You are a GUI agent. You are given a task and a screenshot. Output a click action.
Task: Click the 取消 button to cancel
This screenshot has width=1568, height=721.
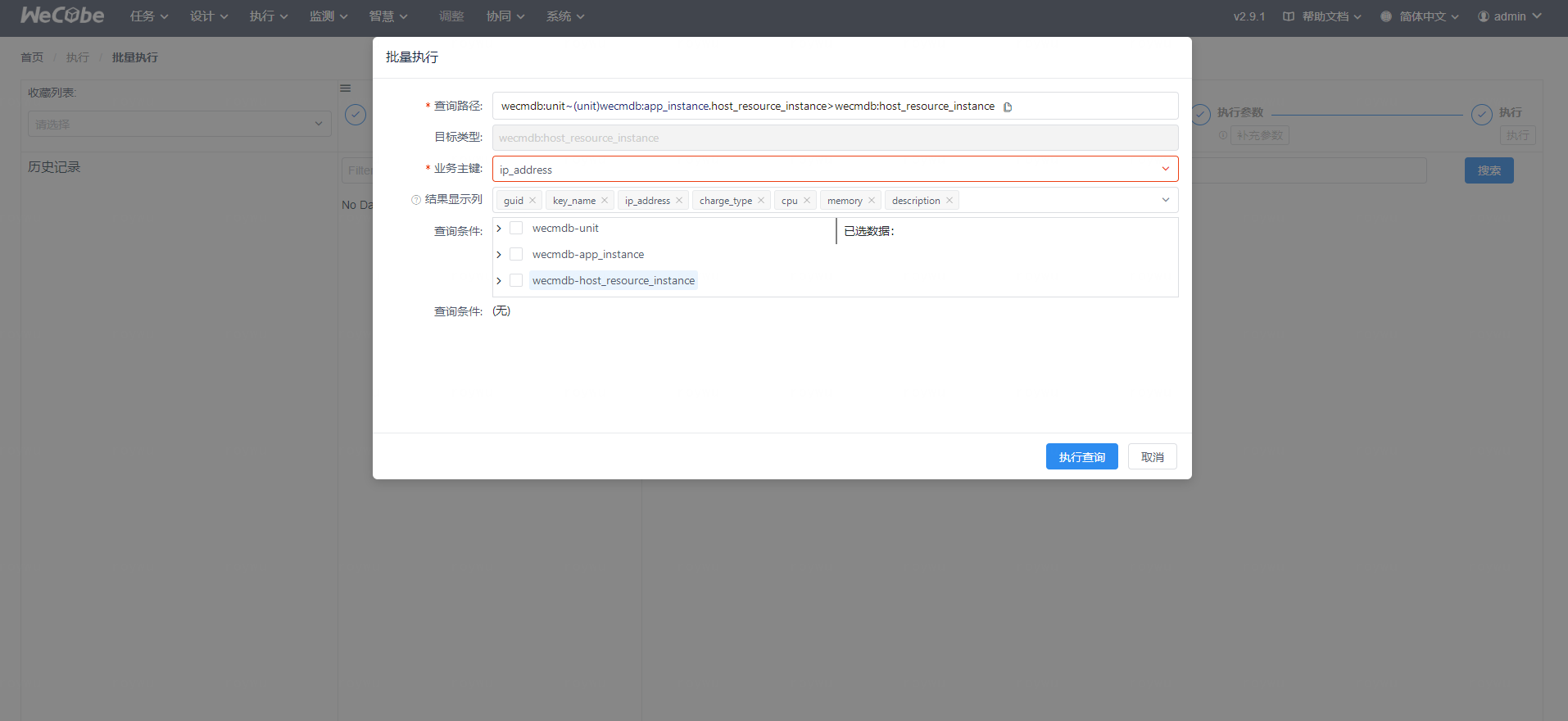(1152, 456)
